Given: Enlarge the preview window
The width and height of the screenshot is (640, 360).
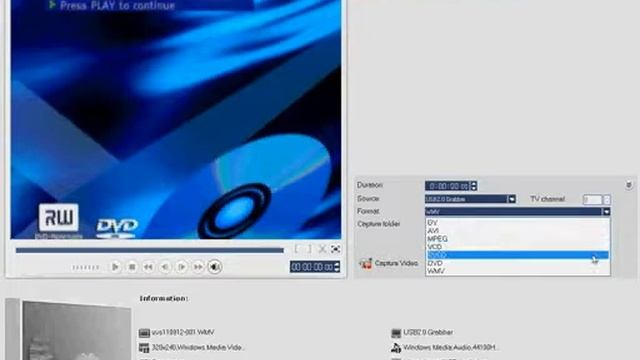Looking at the screenshot, I should (336, 249).
